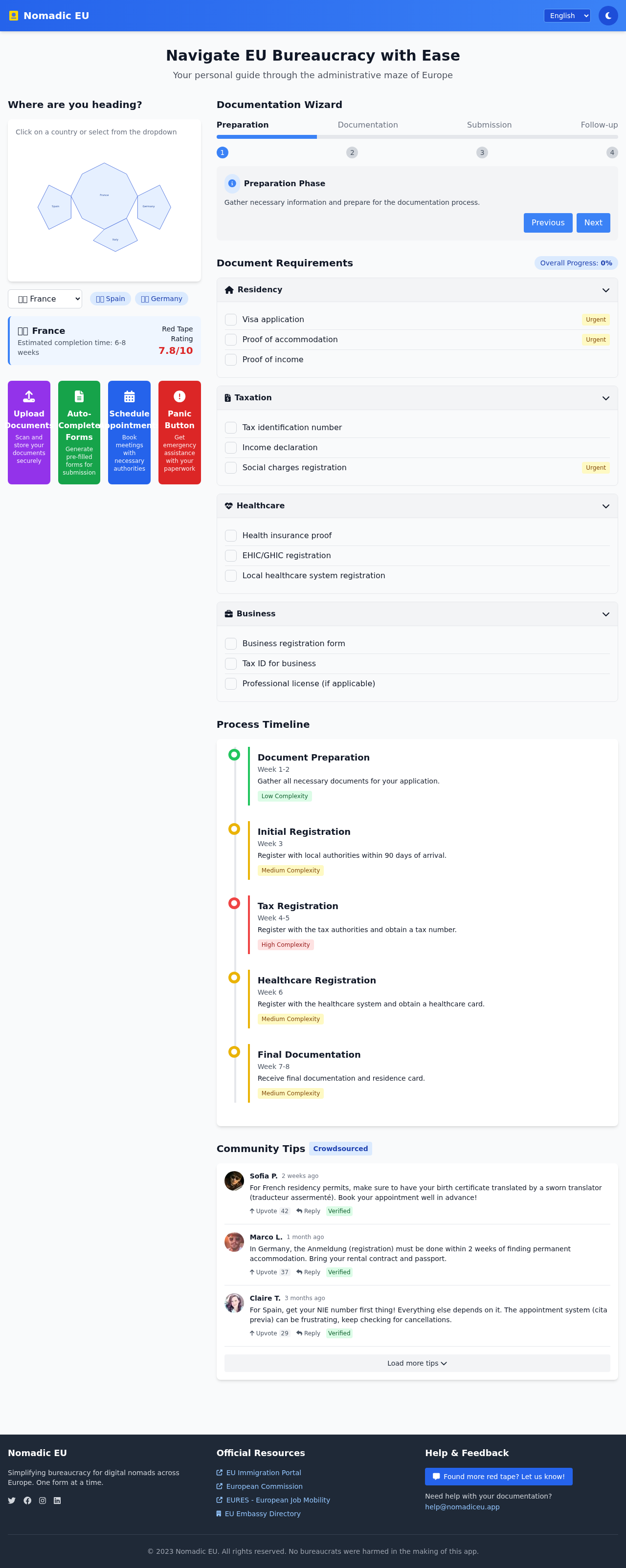The height and width of the screenshot is (1568, 626).
Task: Open the Facebook social icon in footer
Action: pos(27,1501)
